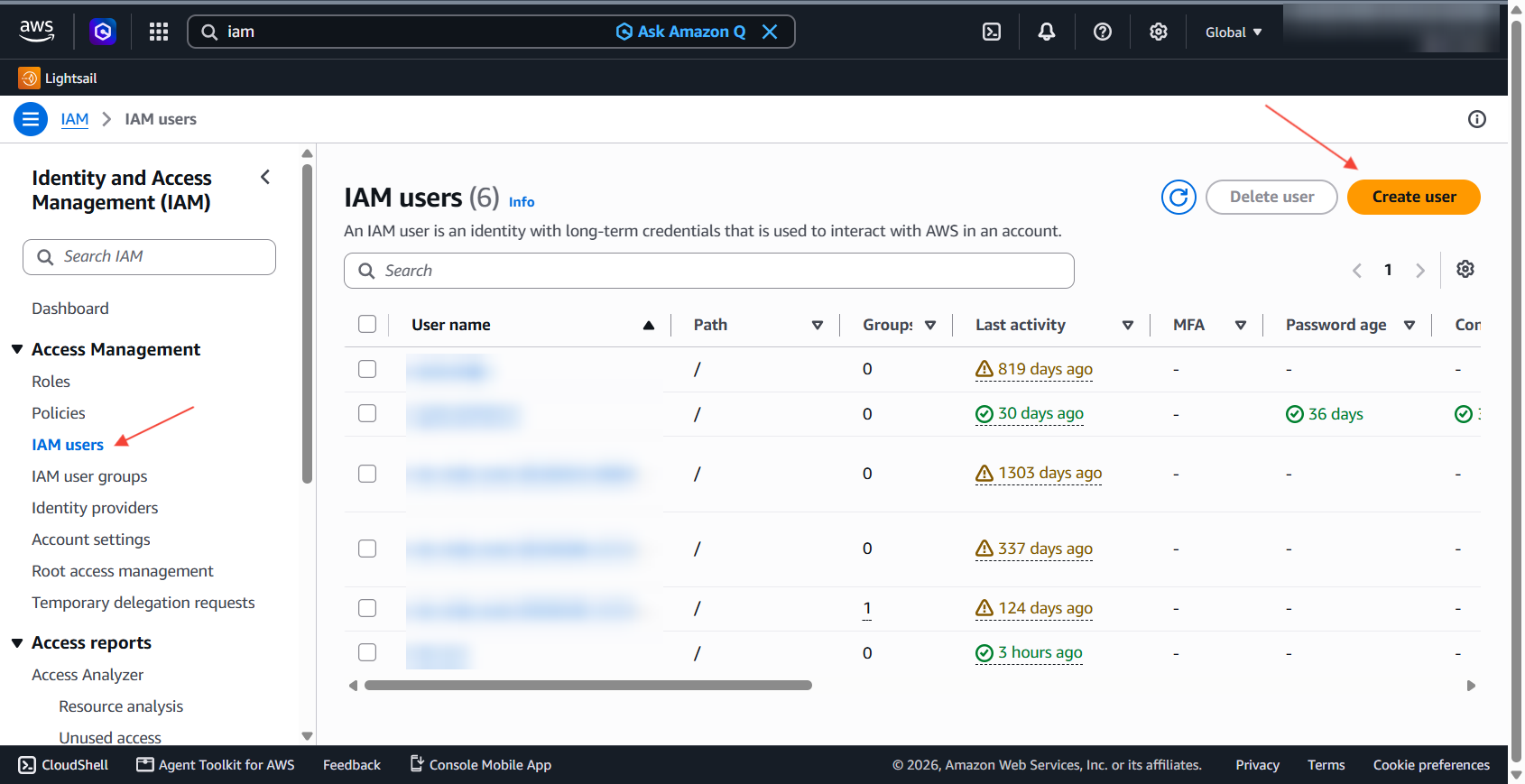
Task: Open Temporary delegation requests
Action: tap(143, 603)
